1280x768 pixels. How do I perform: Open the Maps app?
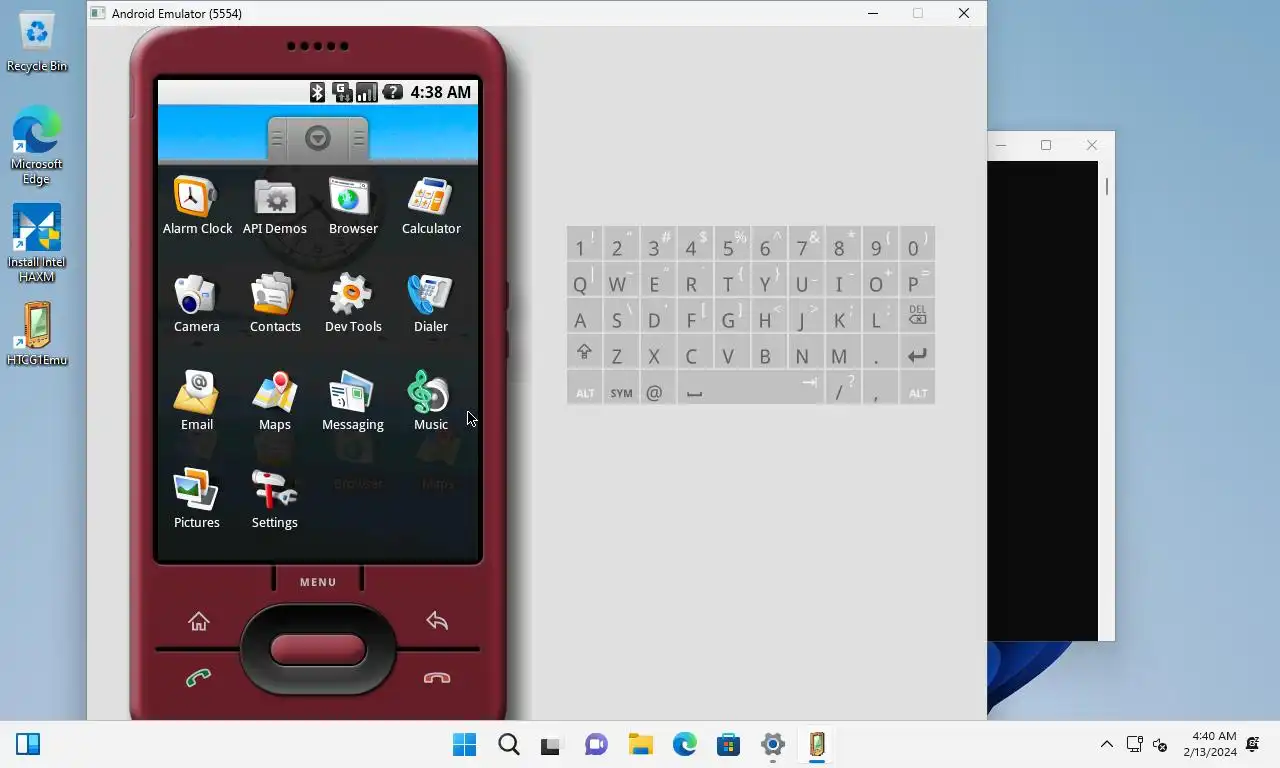[275, 402]
